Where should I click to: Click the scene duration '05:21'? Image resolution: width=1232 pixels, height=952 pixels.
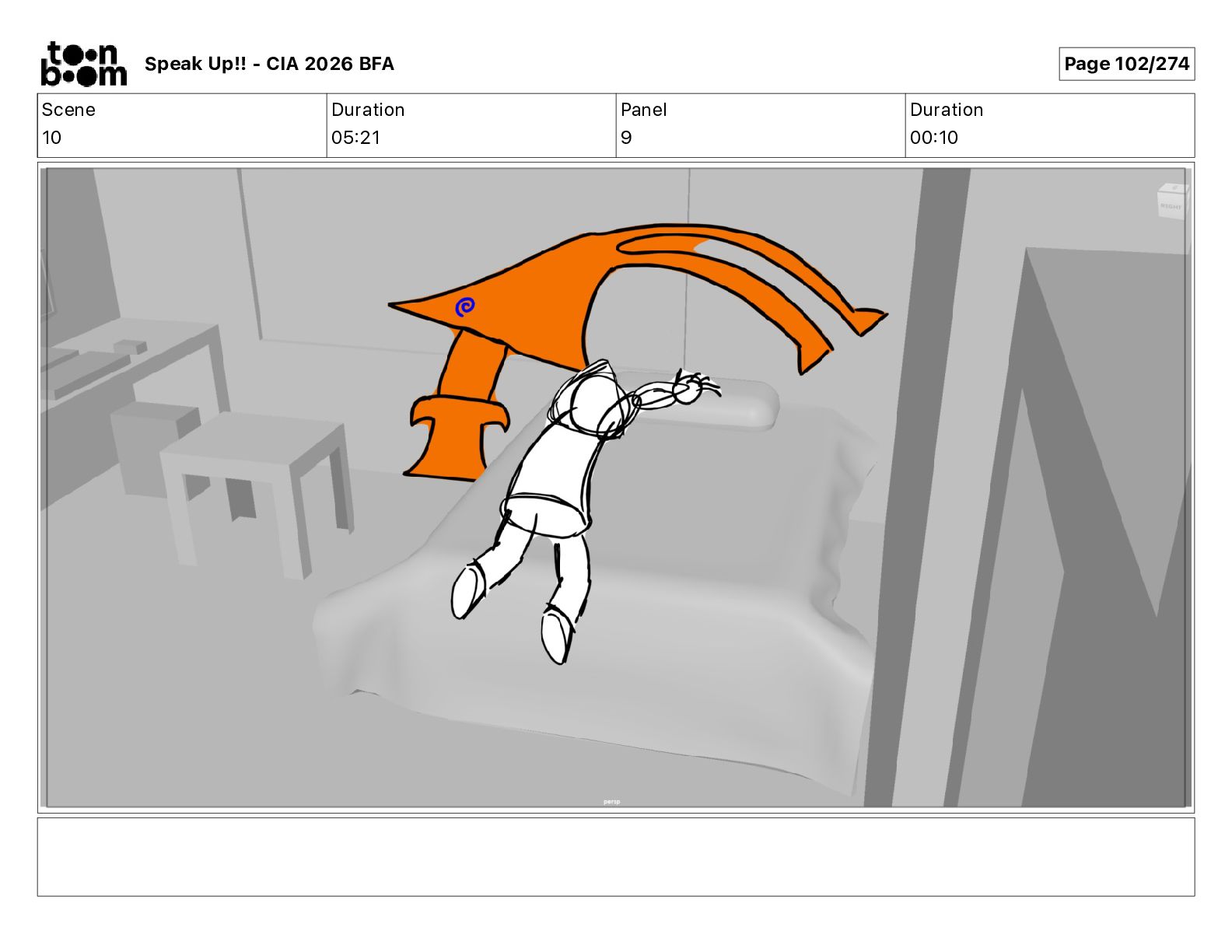[355, 138]
